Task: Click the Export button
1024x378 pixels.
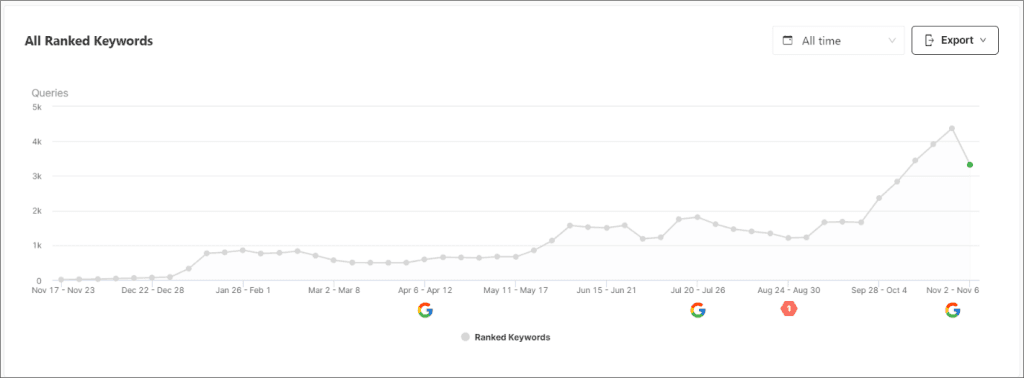Action: pyautogui.click(x=955, y=40)
